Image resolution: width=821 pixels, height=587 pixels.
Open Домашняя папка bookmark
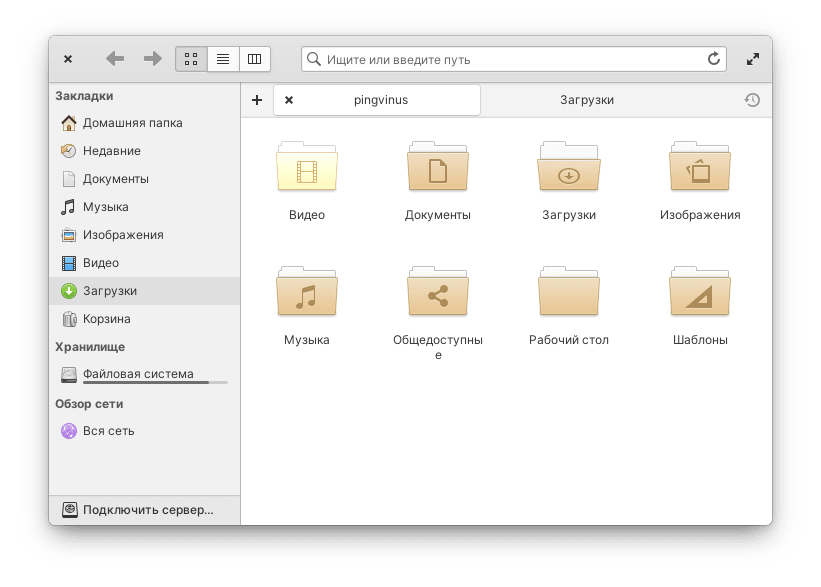(132, 123)
